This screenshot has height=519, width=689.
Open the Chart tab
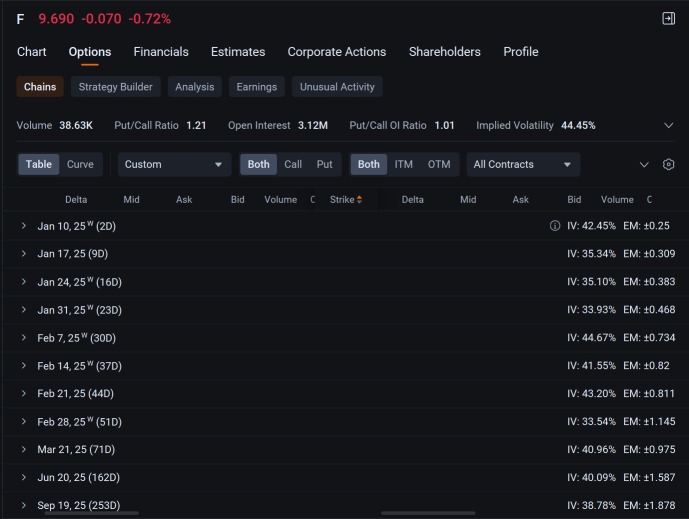tap(32, 52)
